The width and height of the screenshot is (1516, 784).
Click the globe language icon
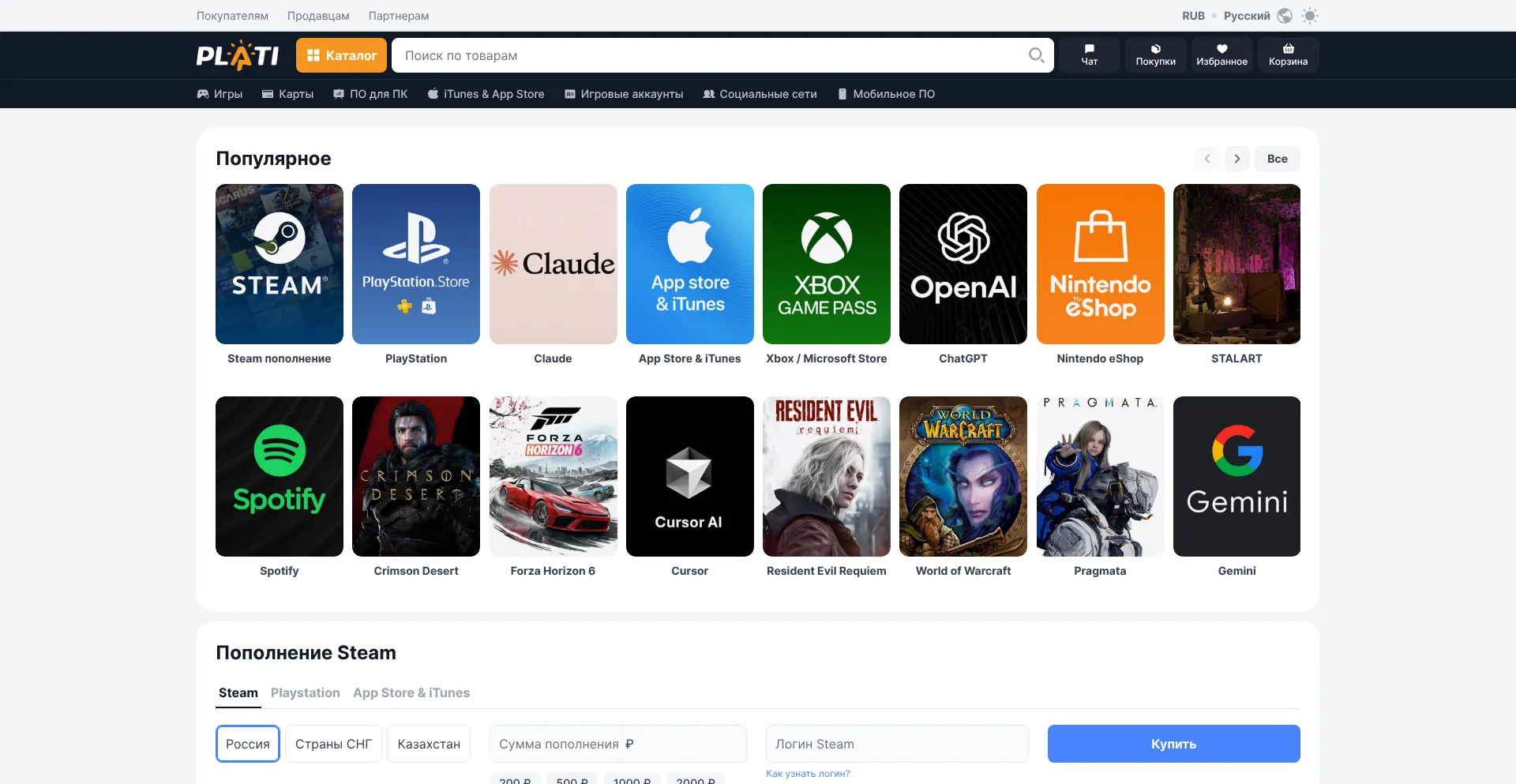click(1285, 16)
